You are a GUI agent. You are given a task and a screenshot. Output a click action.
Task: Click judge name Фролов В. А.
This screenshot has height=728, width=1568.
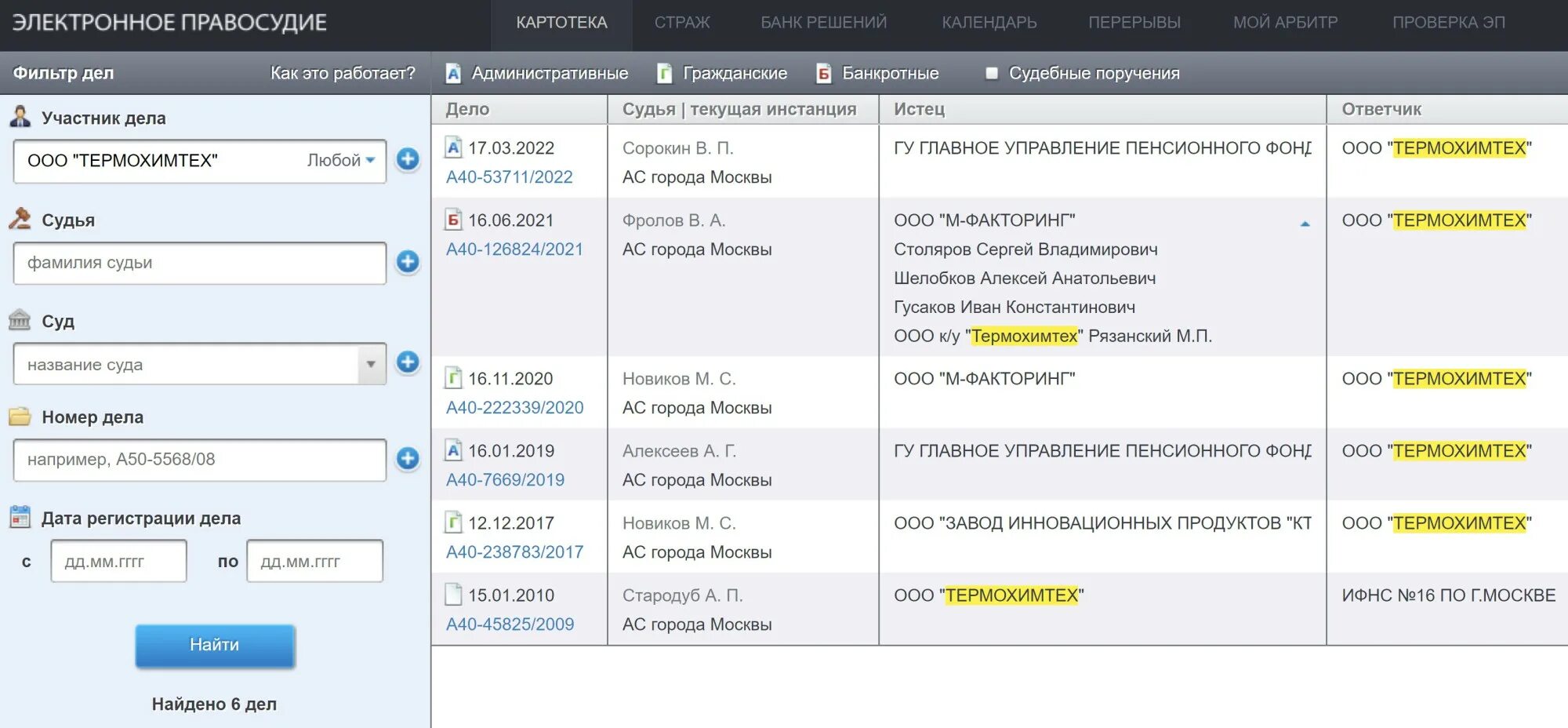coord(674,220)
